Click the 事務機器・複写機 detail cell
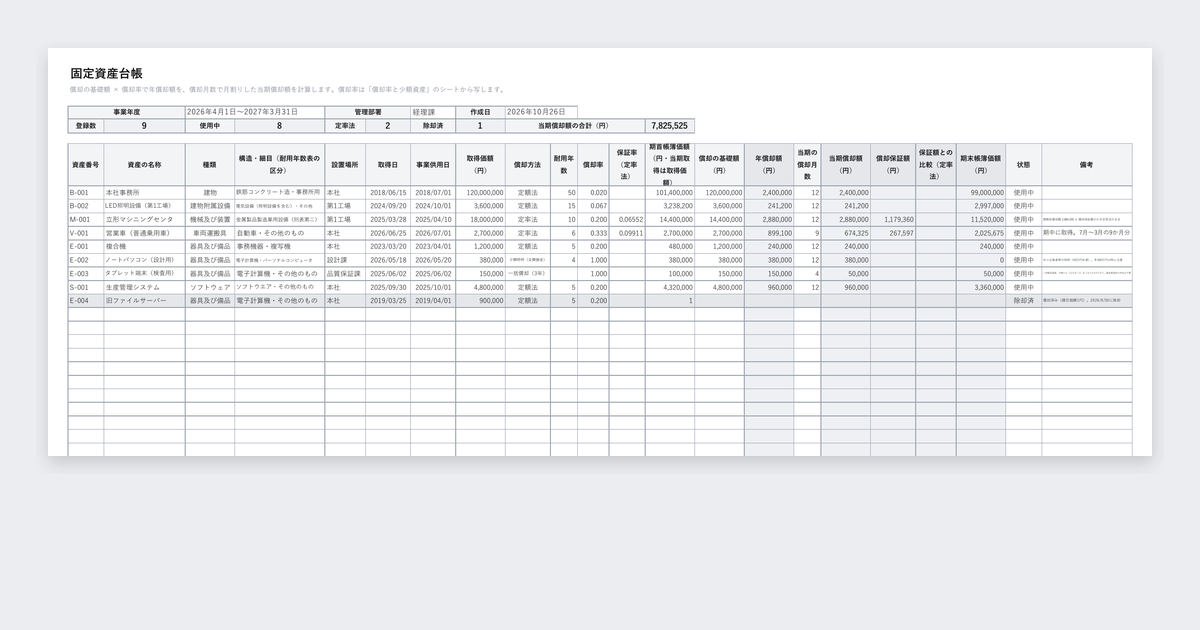Image resolution: width=1200 pixels, height=630 pixels. (280, 246)
